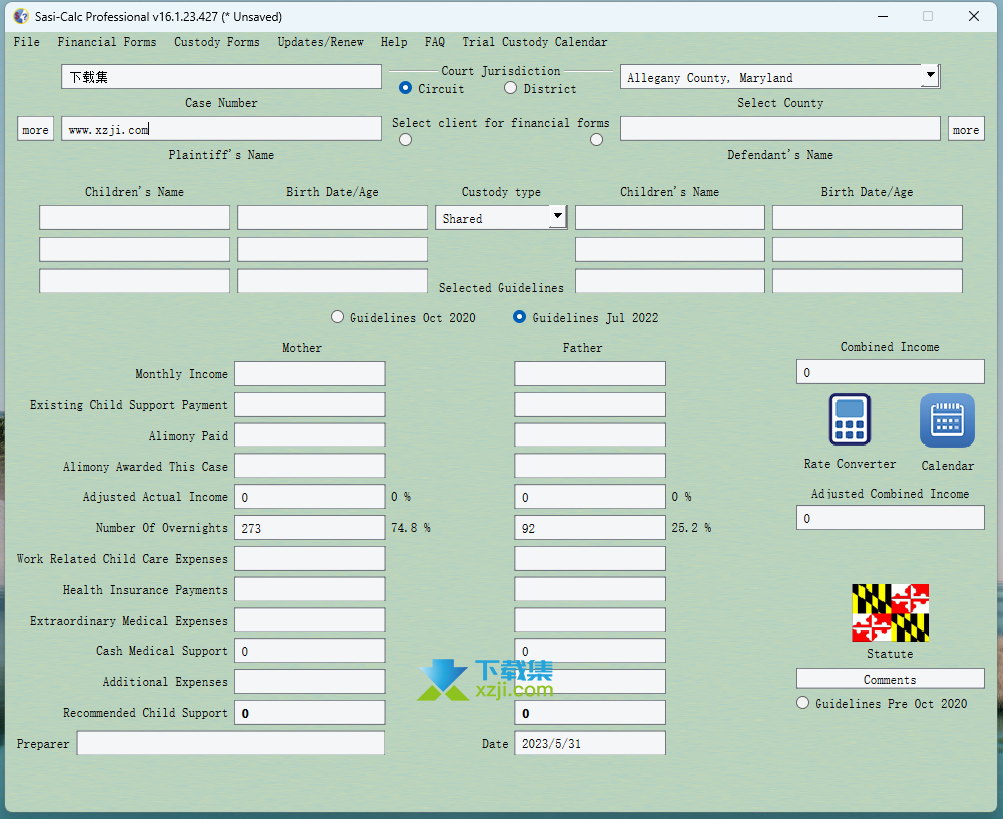Image resolution: width=1003 pixels, height=819 pixels.
Task: Click Father's Work Related Child Care Expenses field
Action: click(590, 559)
